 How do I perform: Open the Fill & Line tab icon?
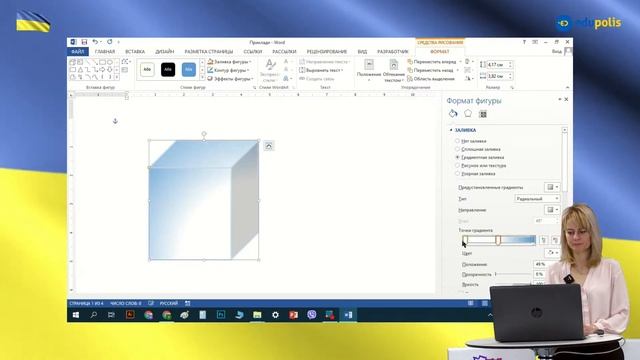click(453, 113)
